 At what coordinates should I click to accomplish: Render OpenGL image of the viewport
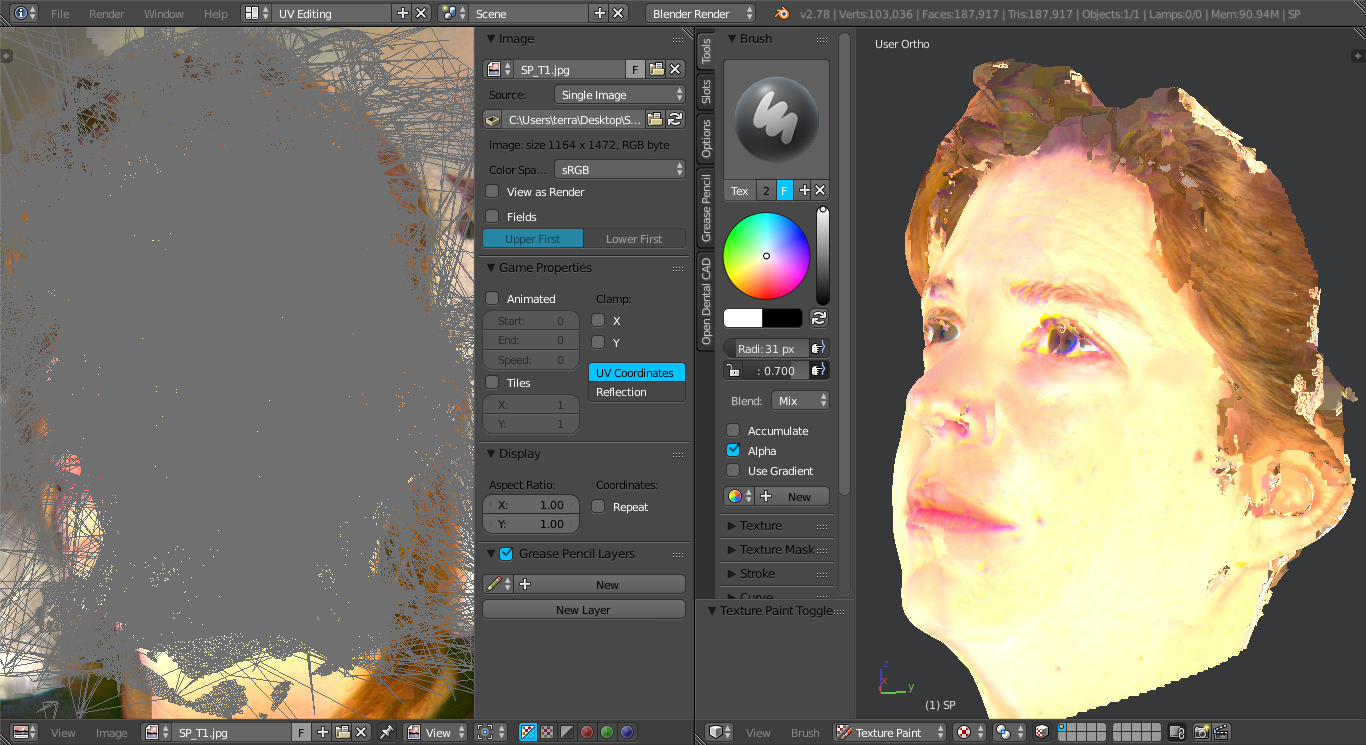click(1202, 733)
